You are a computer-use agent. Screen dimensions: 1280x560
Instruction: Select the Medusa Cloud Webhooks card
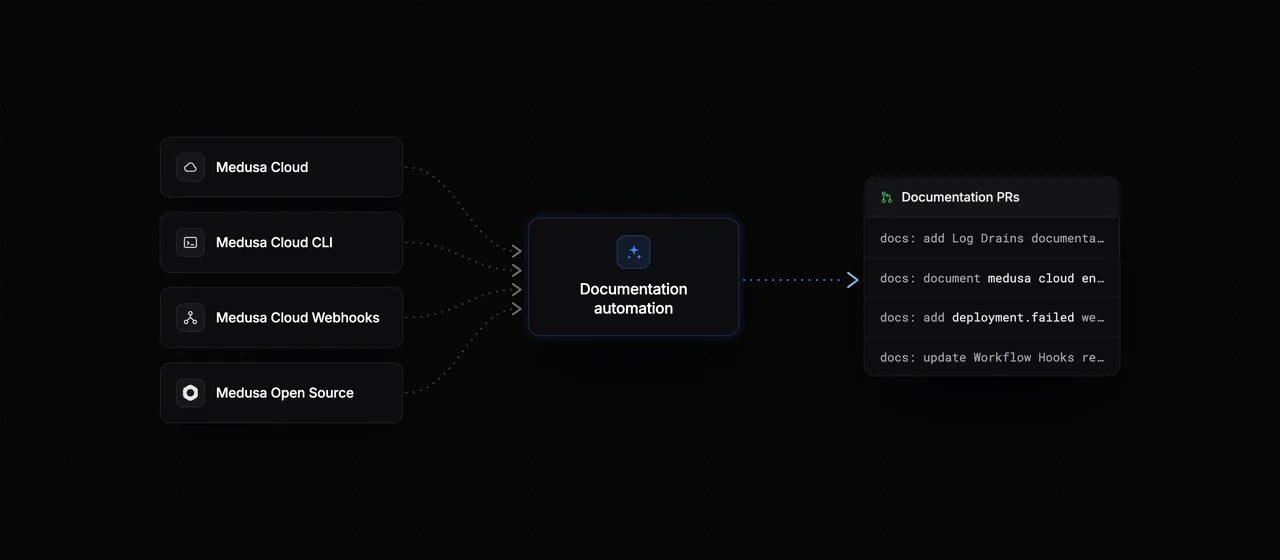(282, 317)
